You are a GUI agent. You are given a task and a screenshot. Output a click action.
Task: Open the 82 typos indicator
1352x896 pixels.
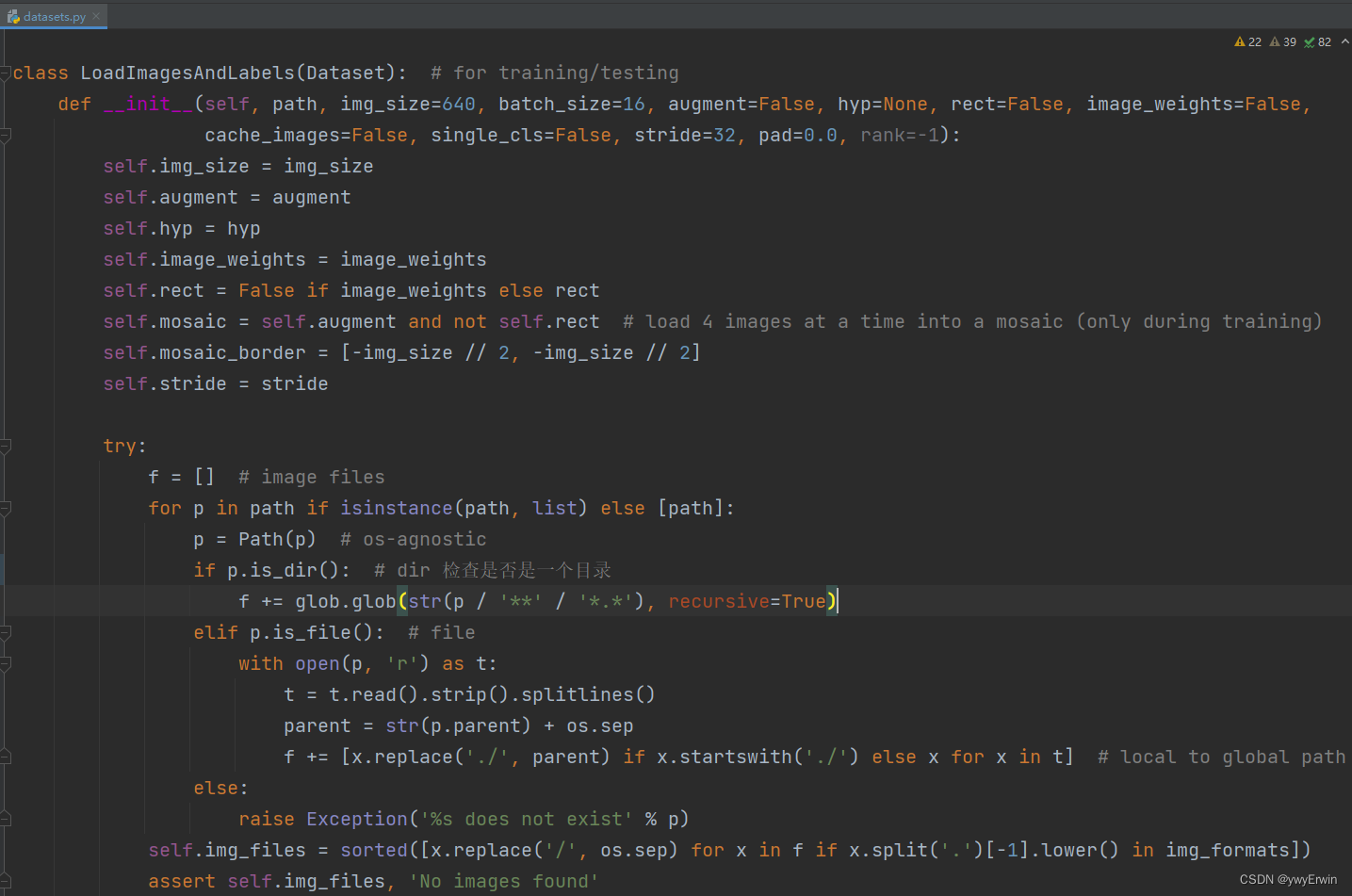coord(1318,42)
